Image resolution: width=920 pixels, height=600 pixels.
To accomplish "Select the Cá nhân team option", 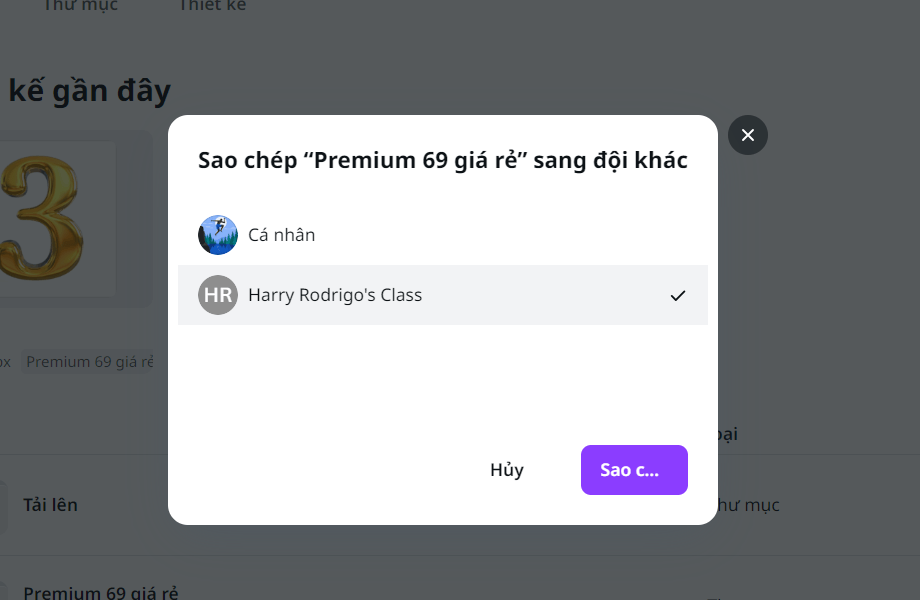I will click(281, 235).
